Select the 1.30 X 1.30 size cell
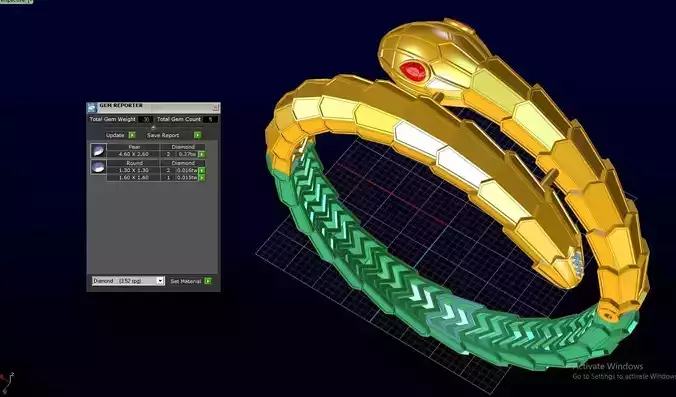 [x=134, y=171]
